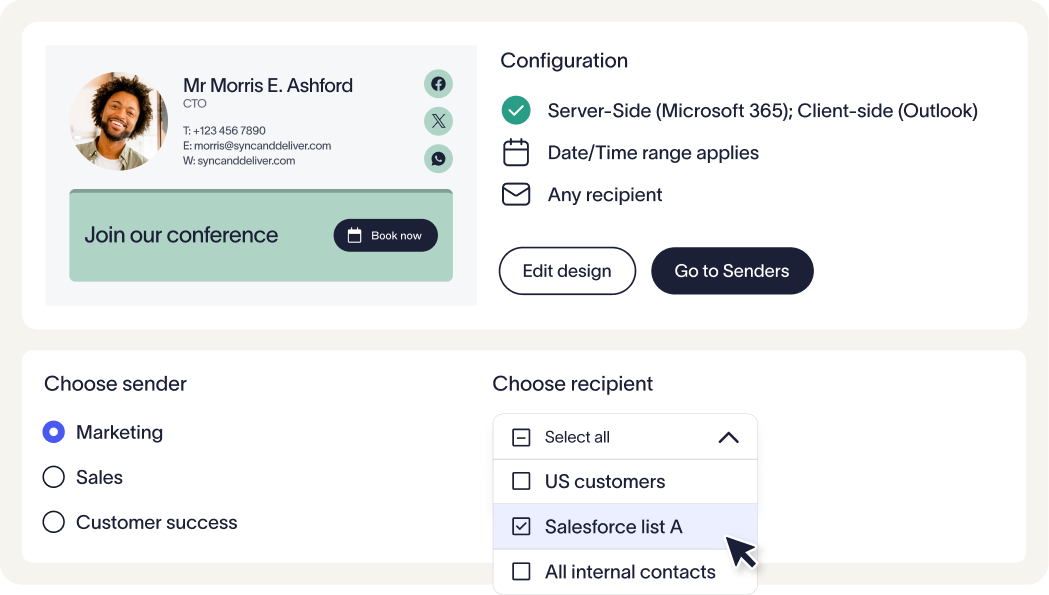This screenshot has height=595, width=1049.
Task: Click the Join our conference banner text
Action: [181, 235]
